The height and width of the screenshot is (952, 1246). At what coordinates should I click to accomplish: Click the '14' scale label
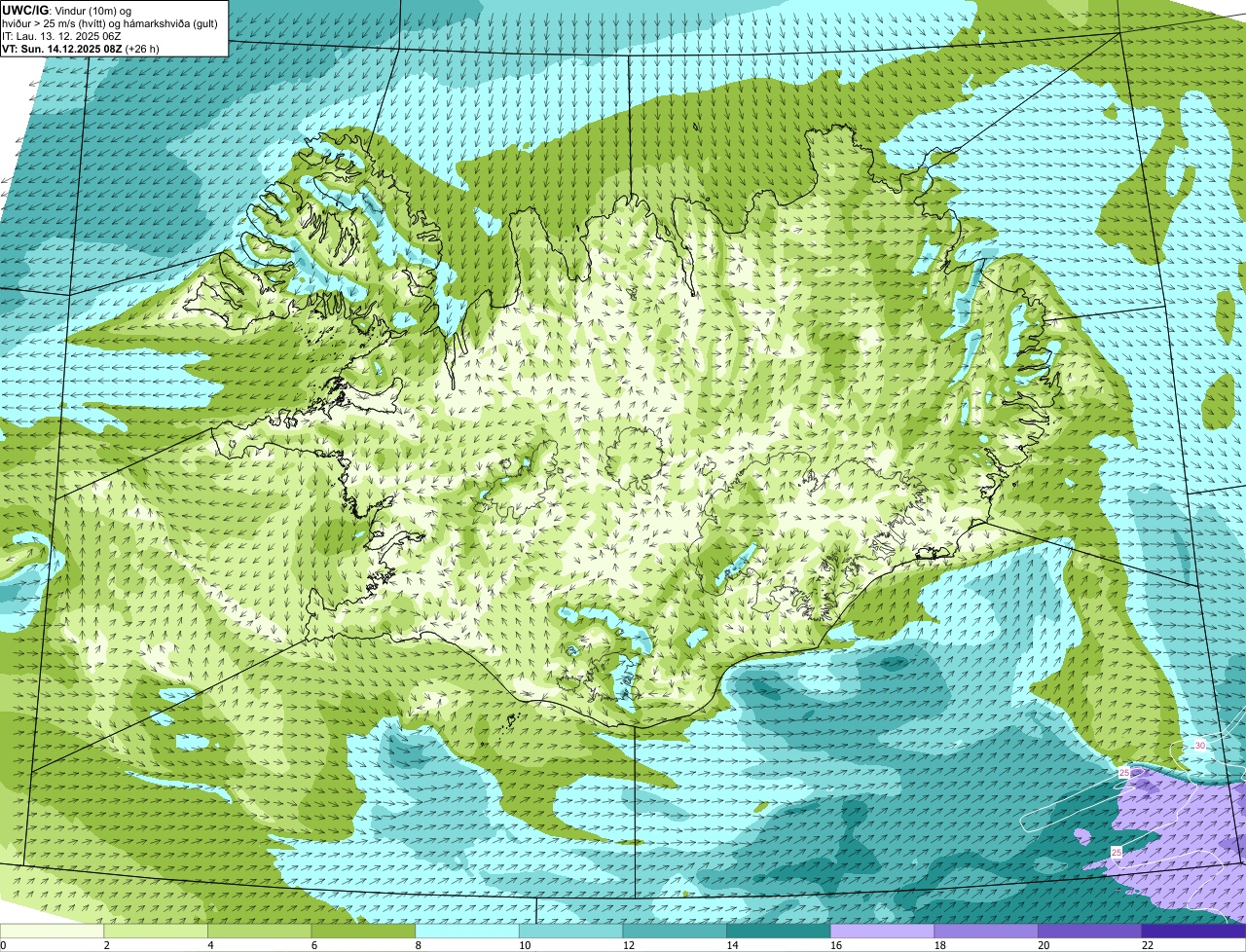tap(732, 945)
